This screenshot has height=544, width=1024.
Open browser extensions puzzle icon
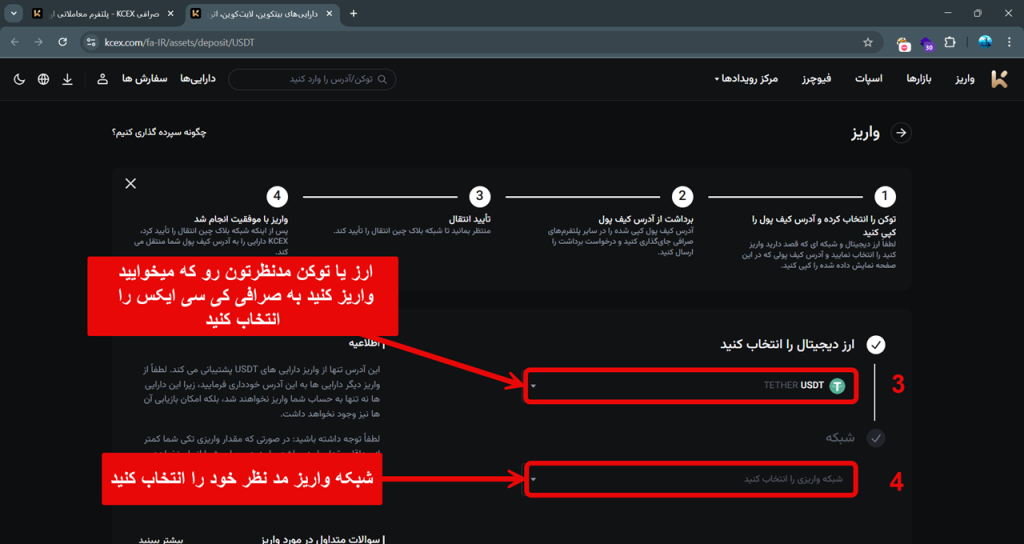950,42
